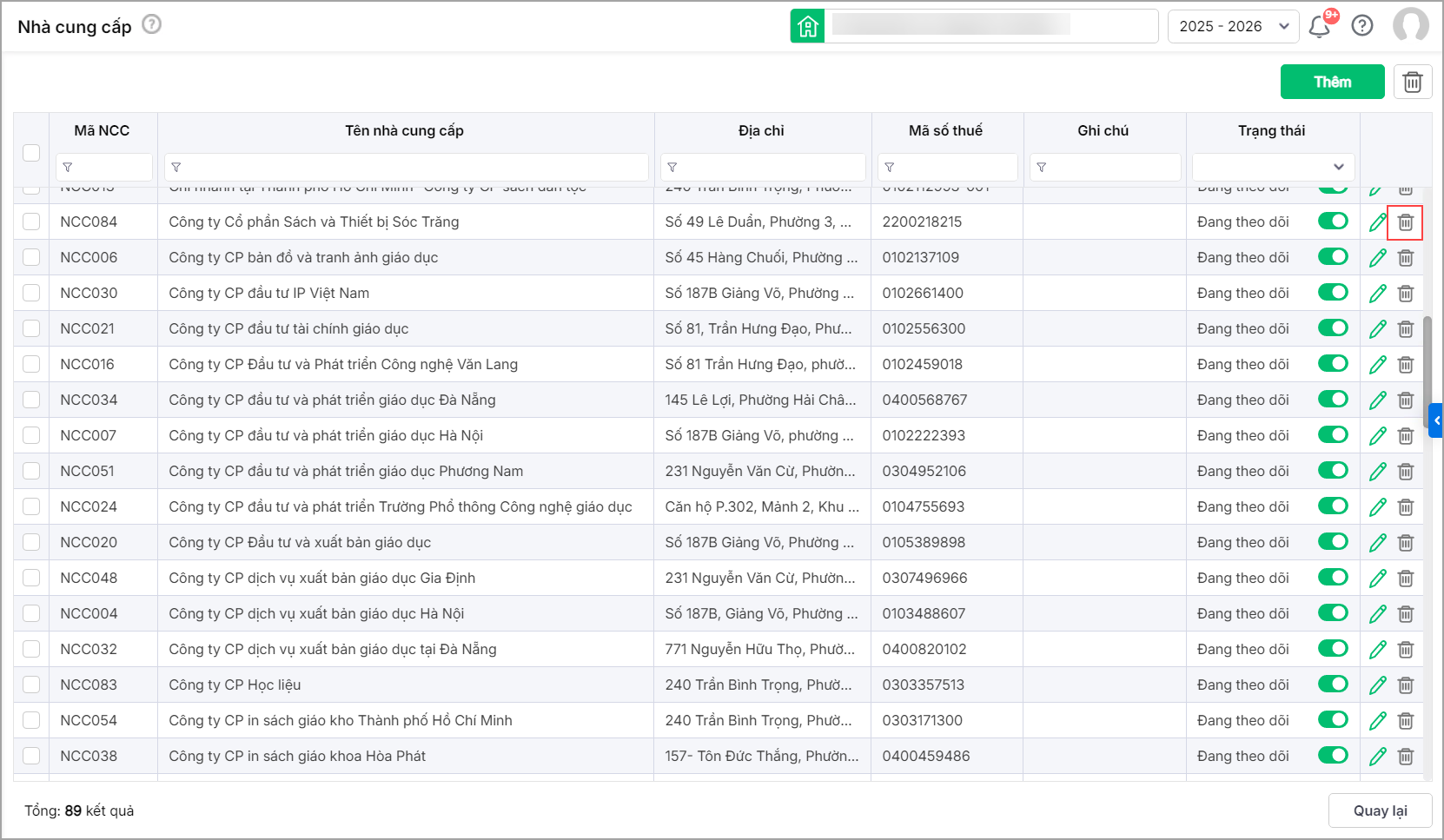Viewport: 1444px width, 840px height.
Task: Expand the blue side panel arrow
Action: point(1436,420)
